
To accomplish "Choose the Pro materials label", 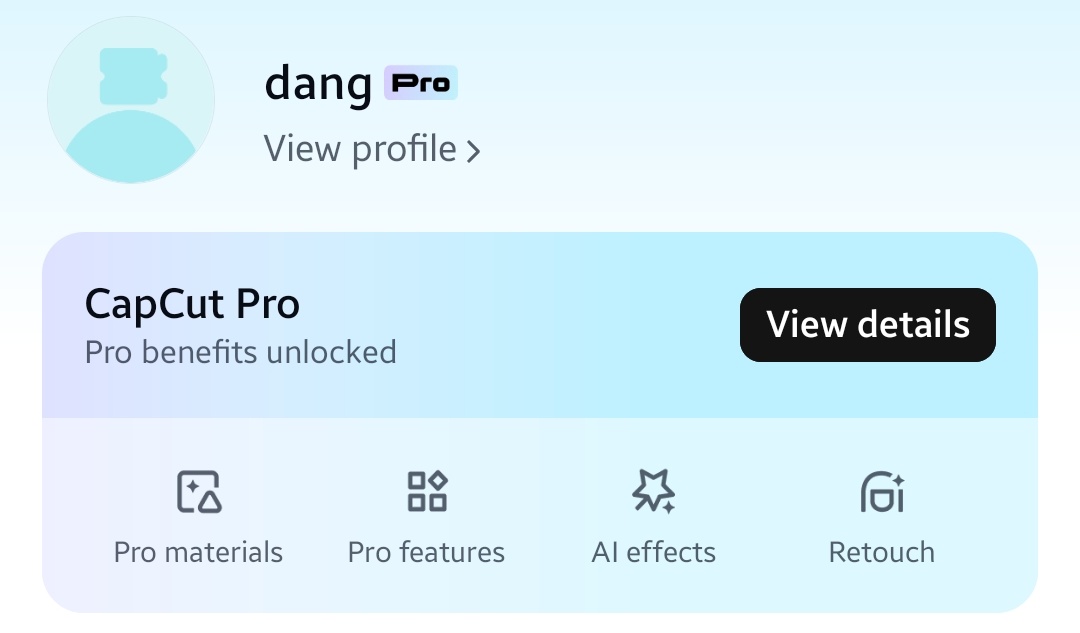I will pyautogui.click(x=198, y=552).
